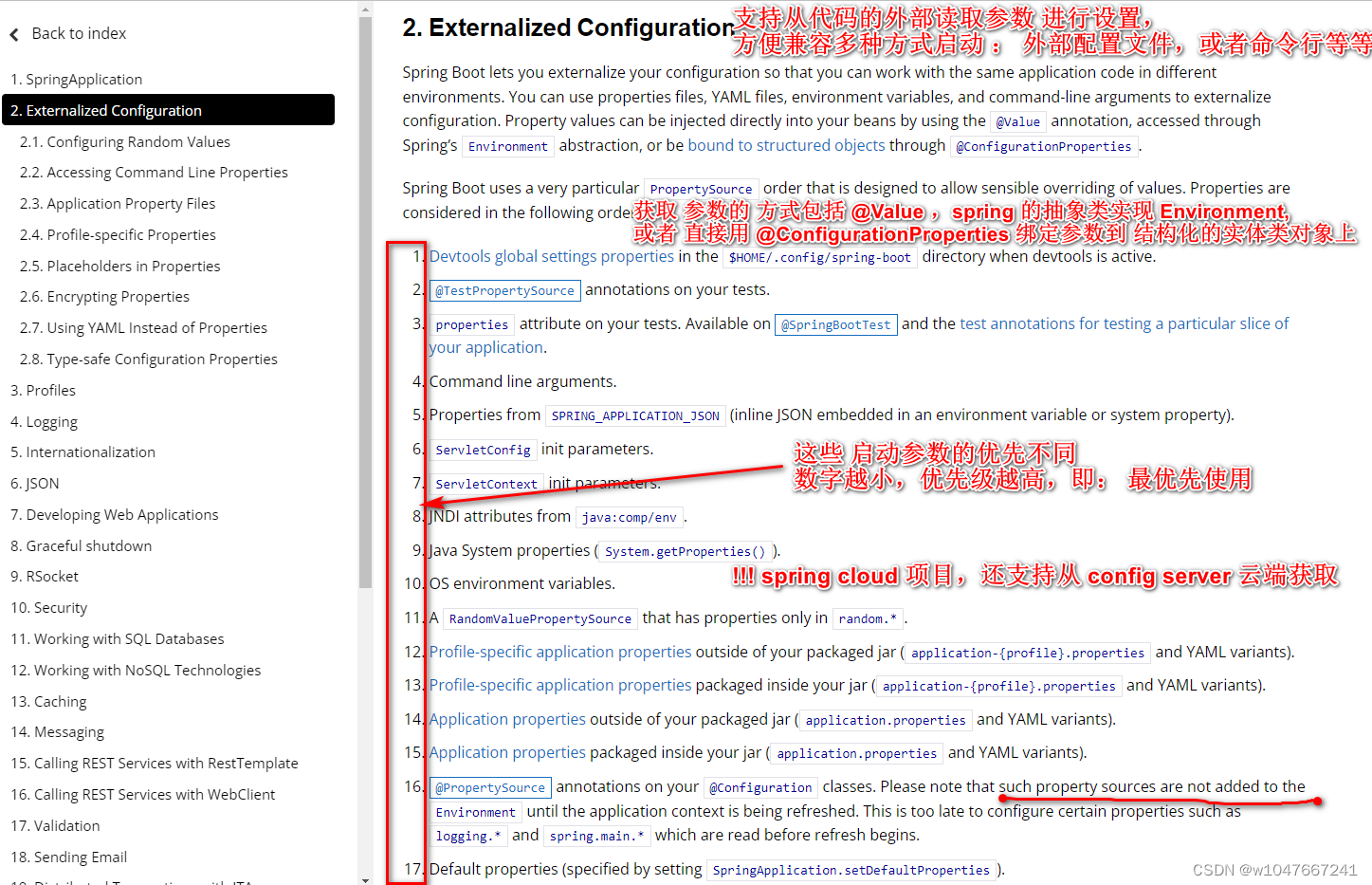
Task: Open 13. Caching section
Action: pos(48,702)
